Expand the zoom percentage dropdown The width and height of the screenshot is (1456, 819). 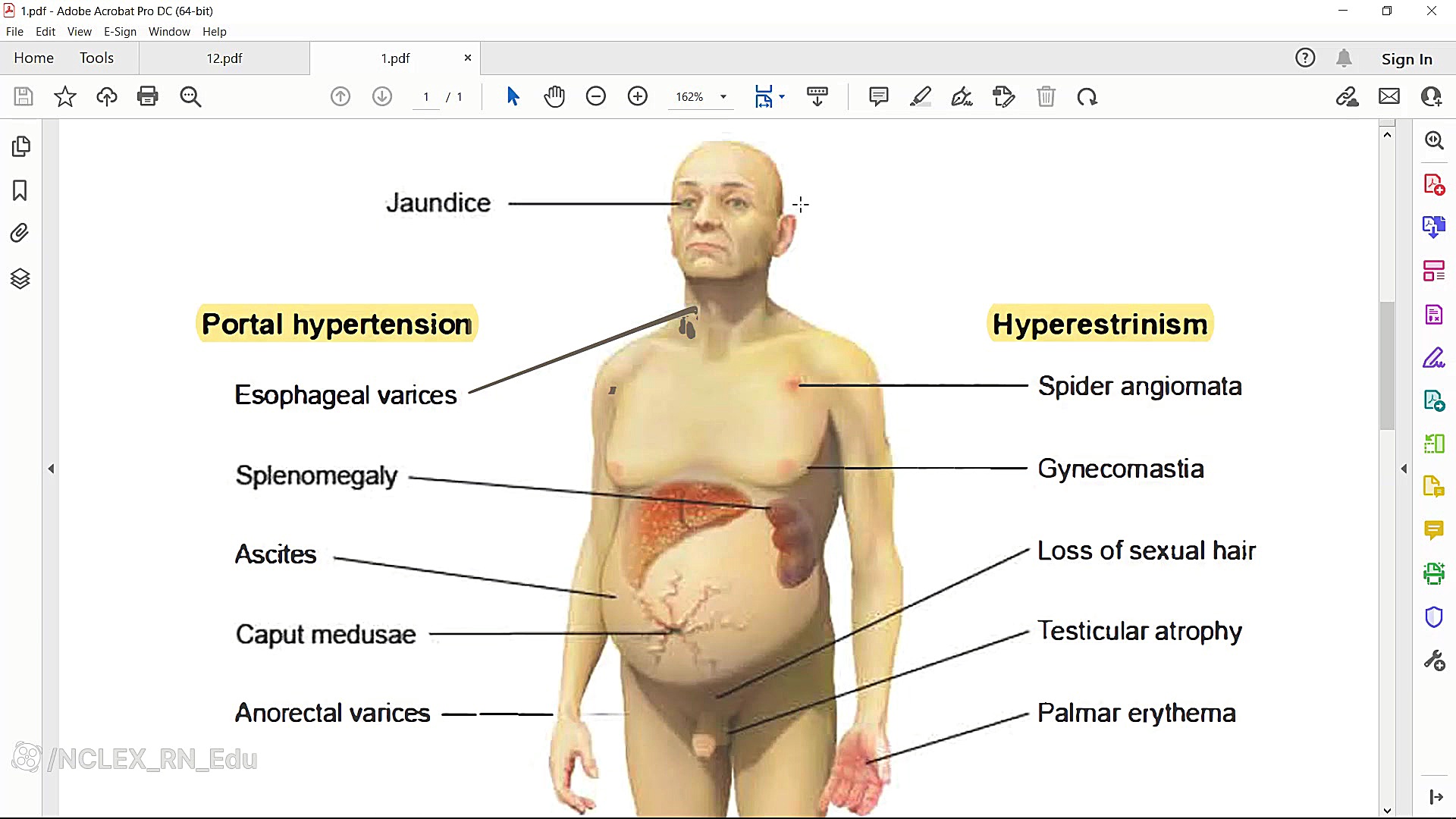click(723, 97)
